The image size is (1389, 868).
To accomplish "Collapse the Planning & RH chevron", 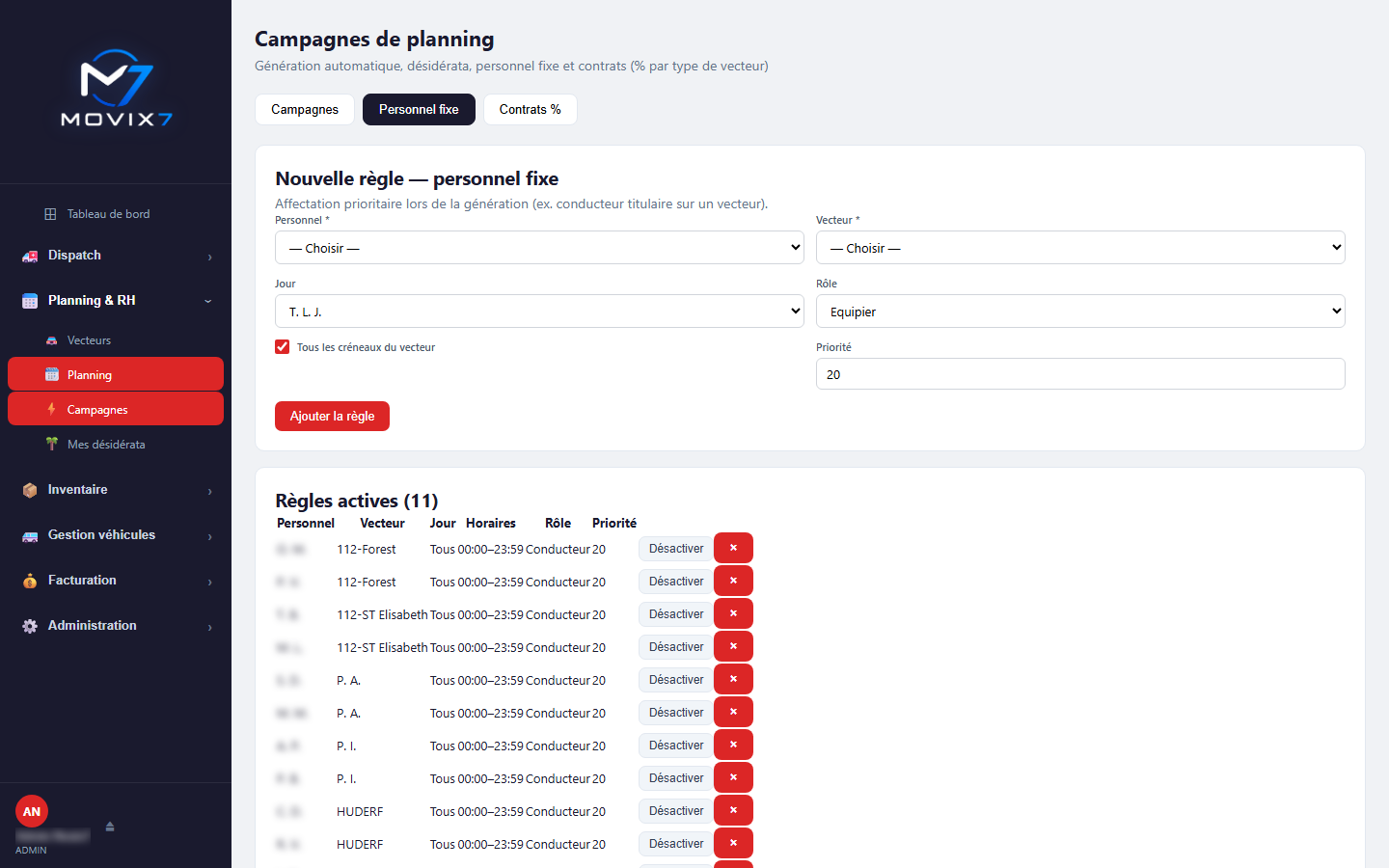I will 208,301.
